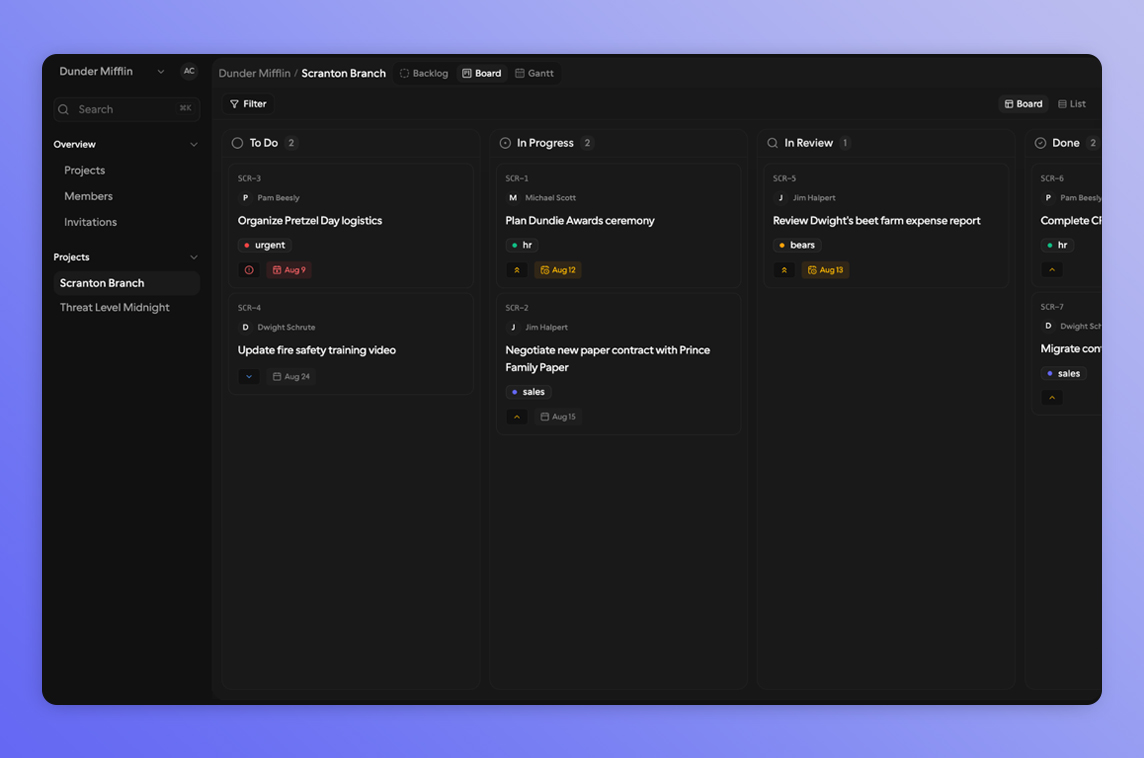Click medium priority icon on SCR-2 card
The image size is (1144, 758).
click(517, 417)
